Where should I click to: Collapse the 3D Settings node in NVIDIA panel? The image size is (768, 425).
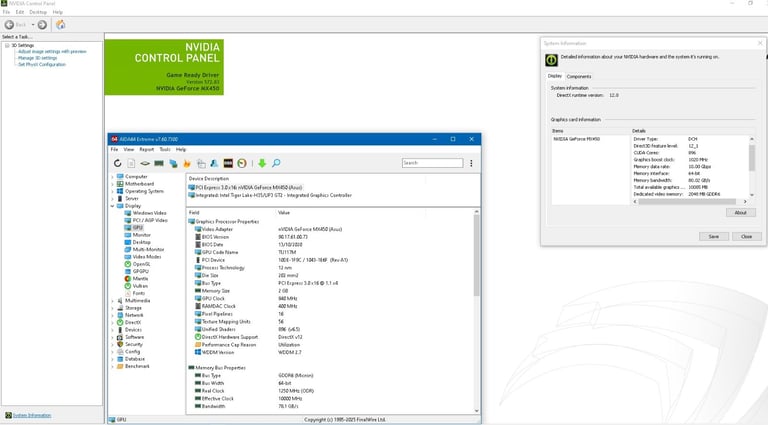click(7, 46)
